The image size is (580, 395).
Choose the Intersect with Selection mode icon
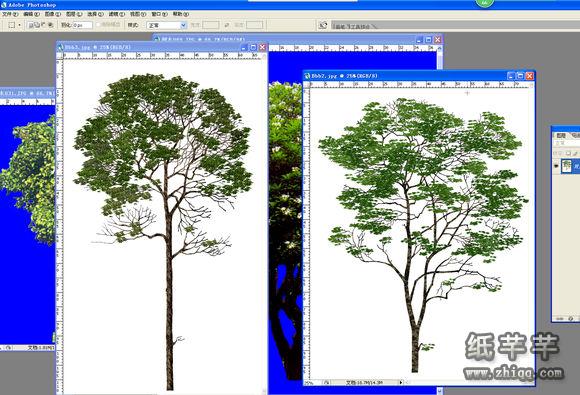(51, 25)
